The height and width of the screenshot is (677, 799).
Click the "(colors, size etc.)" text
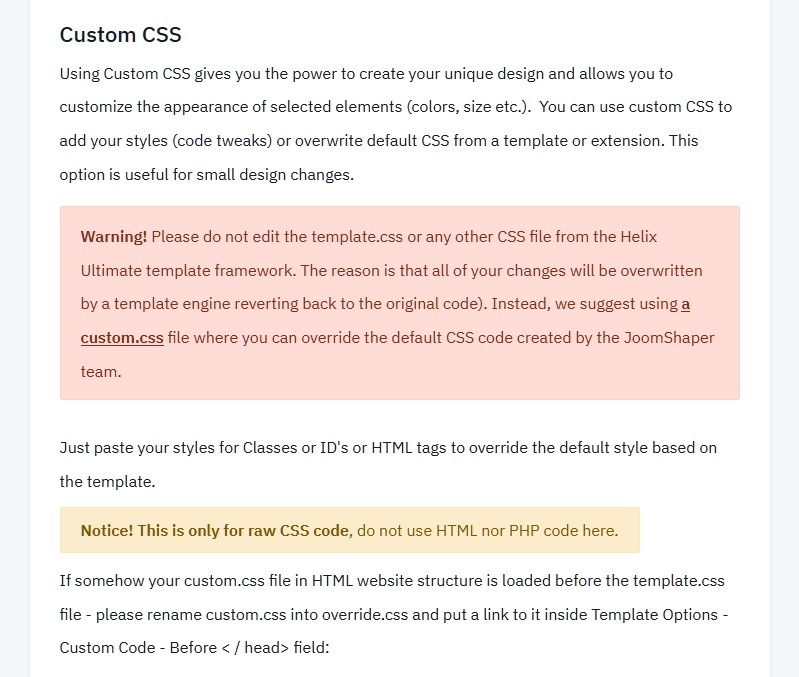[464, 107]
